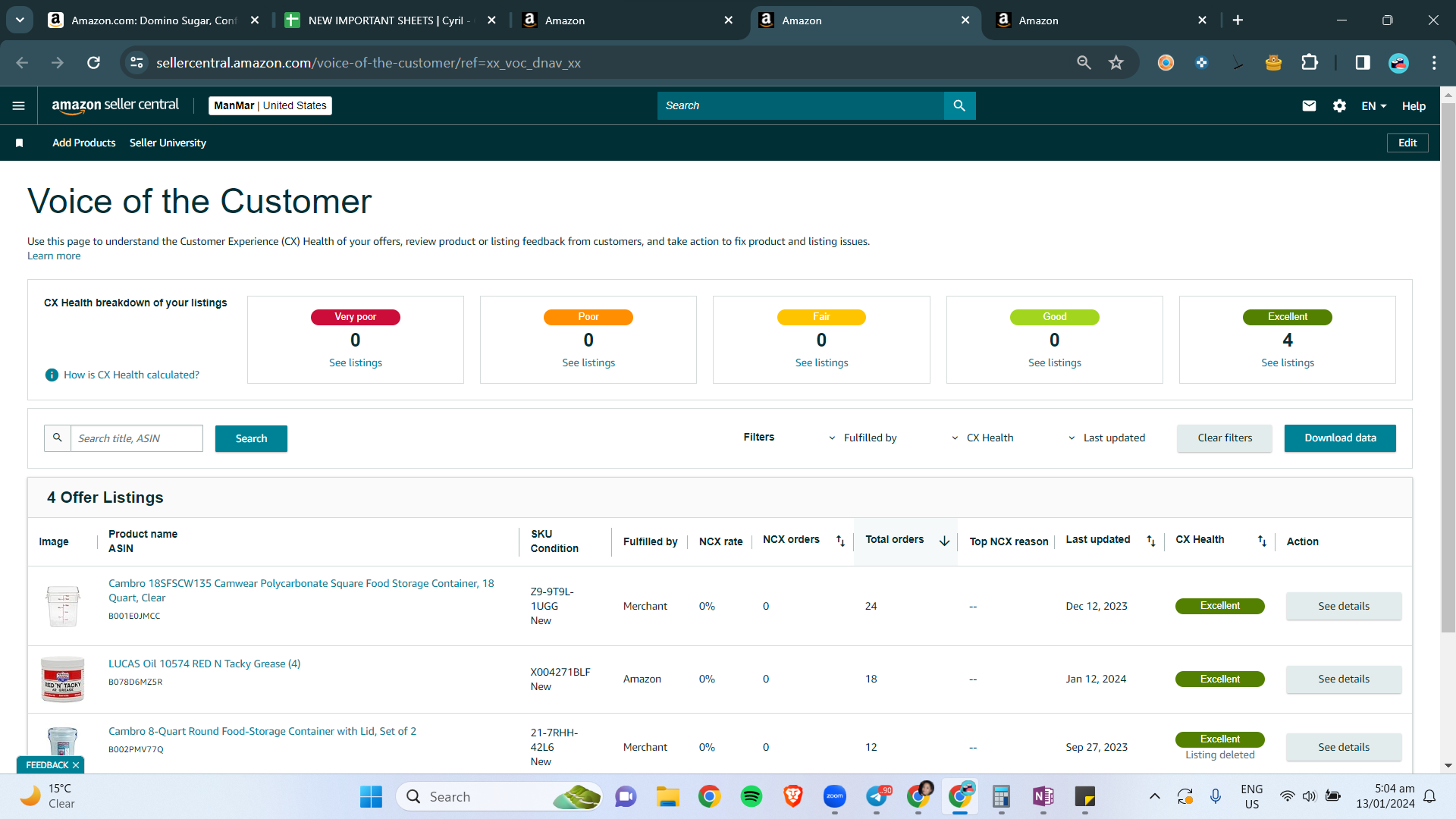Open Seller Central settings gear

pos(1339,106)
